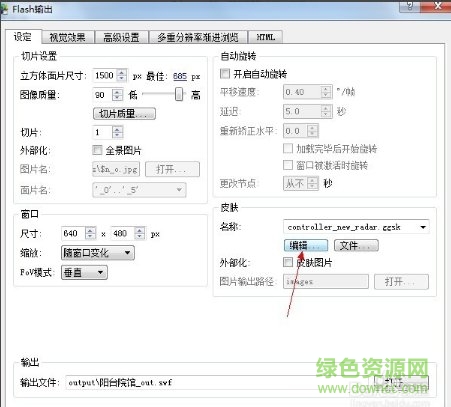451x407 pixels.
Task: Check the 皮肤图片 checkbox
Action: [288, 262]
